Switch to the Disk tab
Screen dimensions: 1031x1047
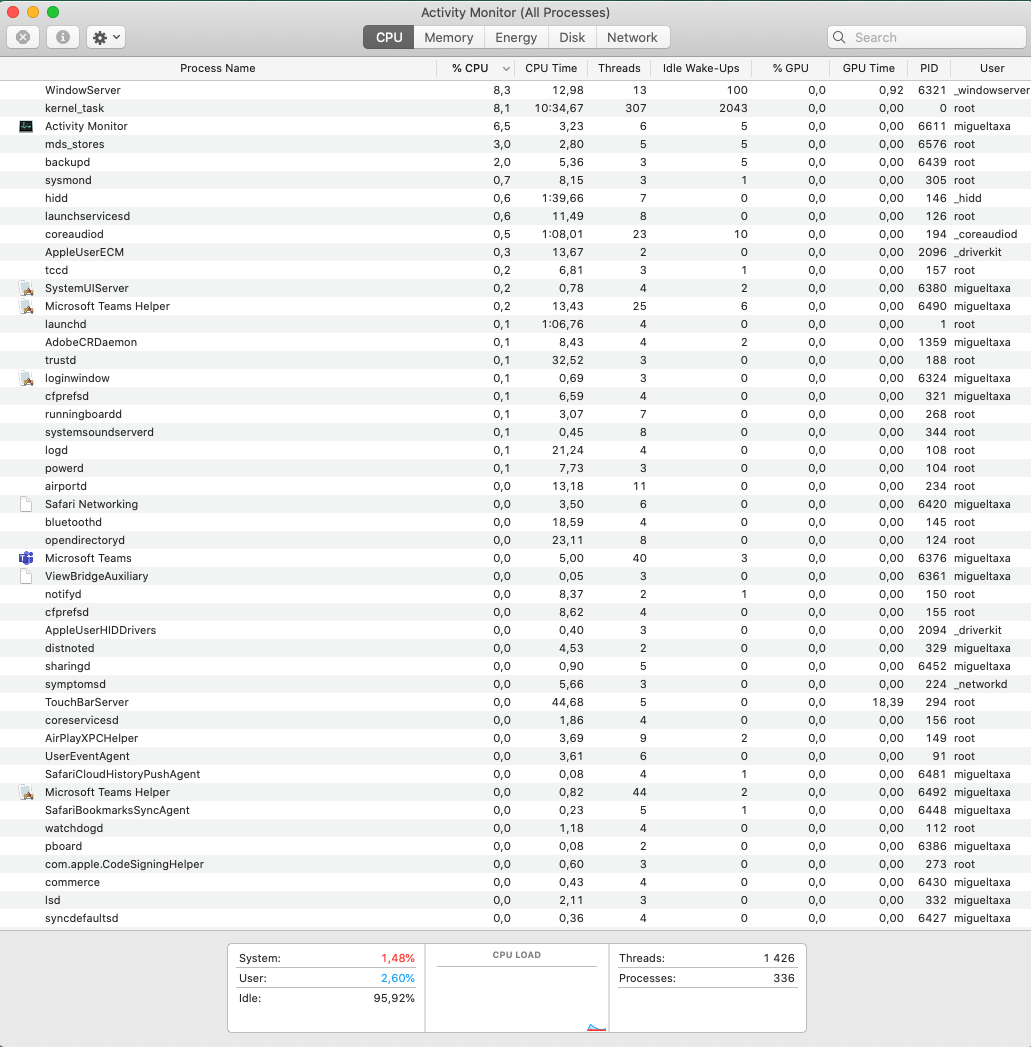pos(572,37)
